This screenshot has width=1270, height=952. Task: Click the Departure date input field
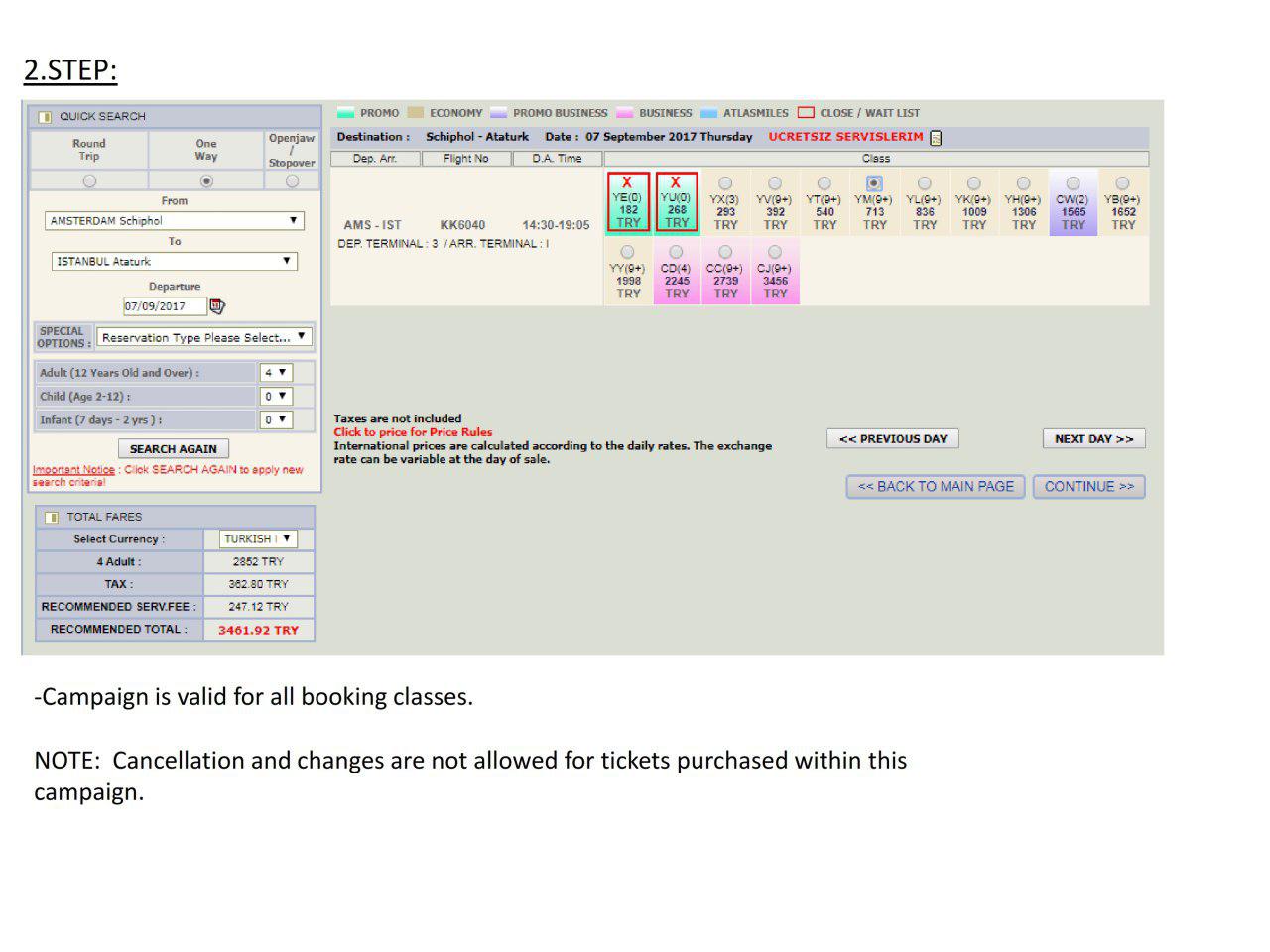point(165,306)
